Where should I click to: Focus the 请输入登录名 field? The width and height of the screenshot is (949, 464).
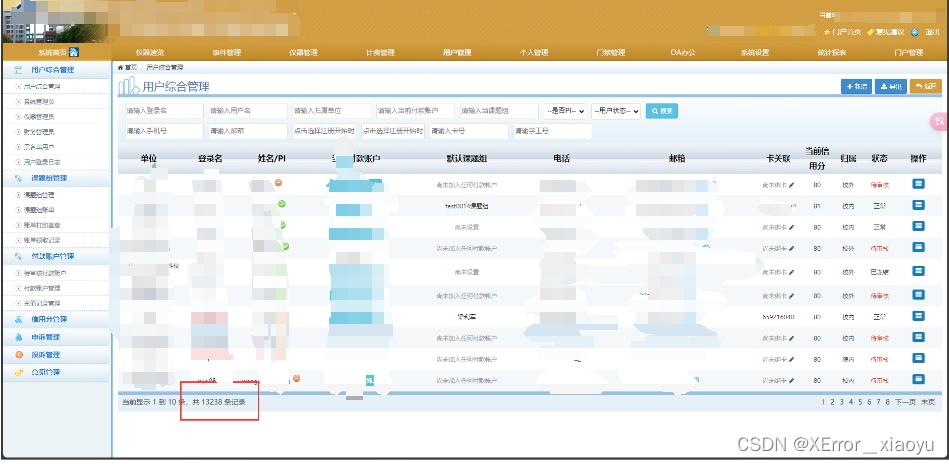click(164, 111)
